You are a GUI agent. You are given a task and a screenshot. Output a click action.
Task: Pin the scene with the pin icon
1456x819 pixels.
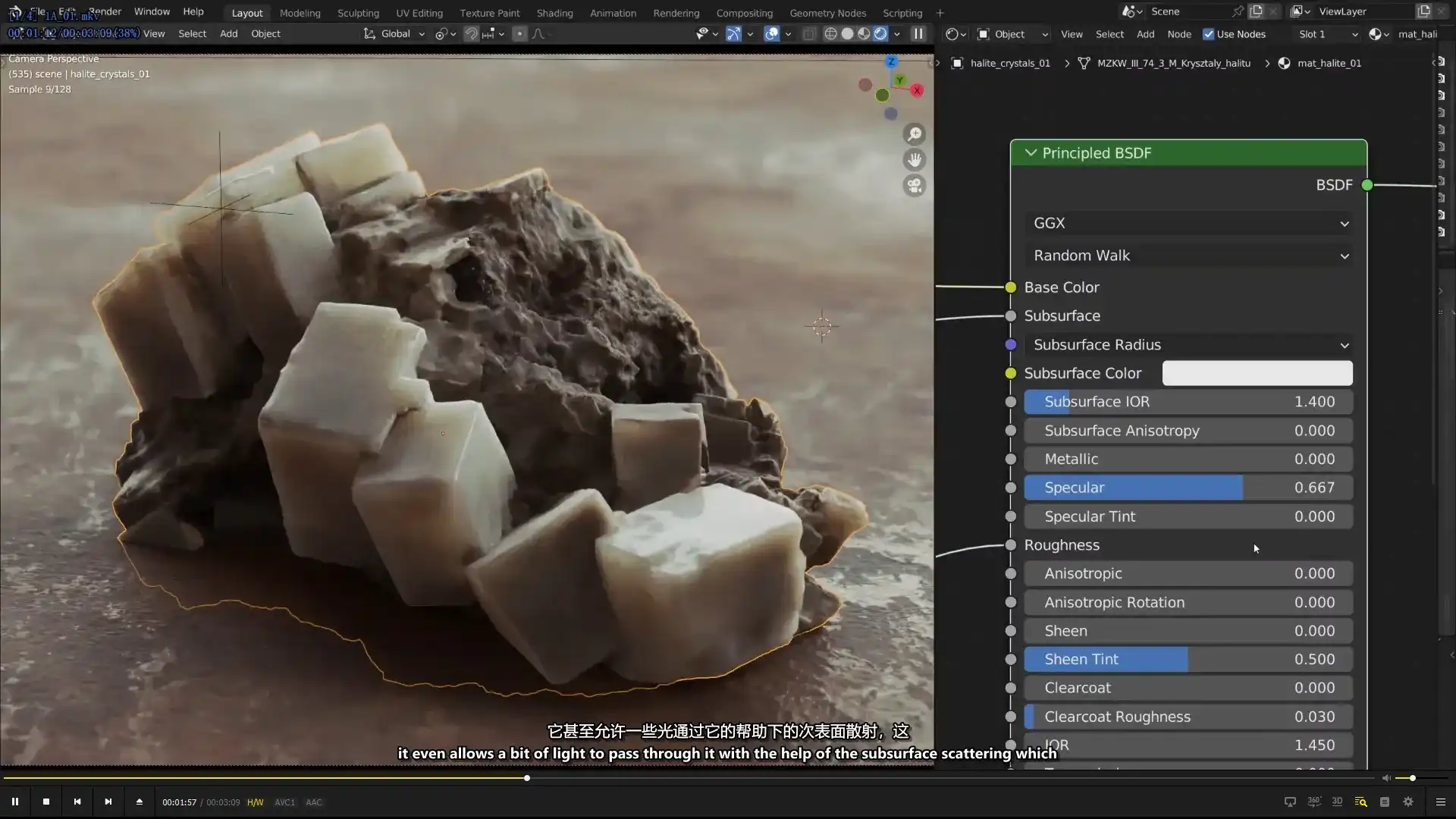click(x=1238, y=11)
